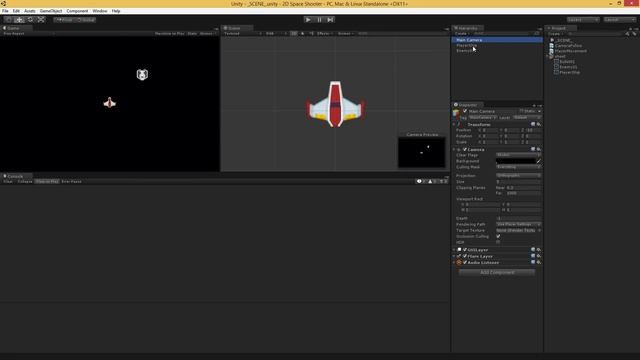Select the Move tool in toolbar

(x=19, y=20)
